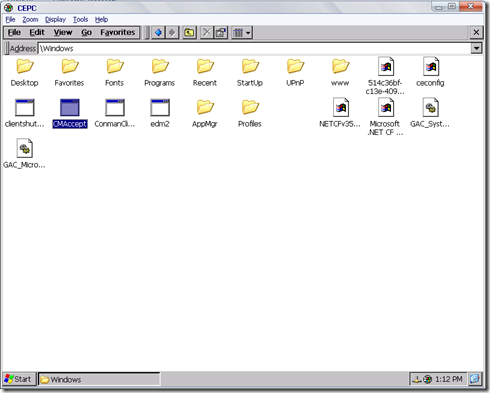Viewport: 490px width, 393px height.
Task: Open the Display menu
Action: point(55,19)
